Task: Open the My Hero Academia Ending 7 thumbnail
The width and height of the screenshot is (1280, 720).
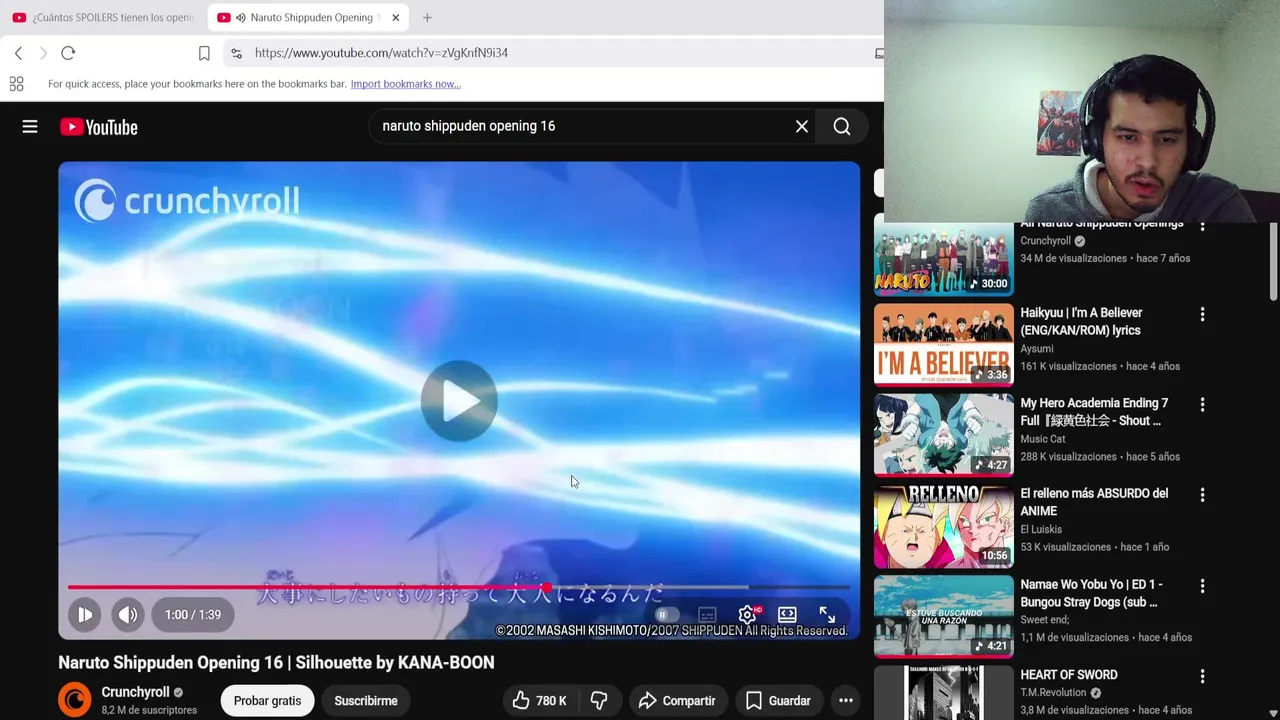Action: point(943,435)
